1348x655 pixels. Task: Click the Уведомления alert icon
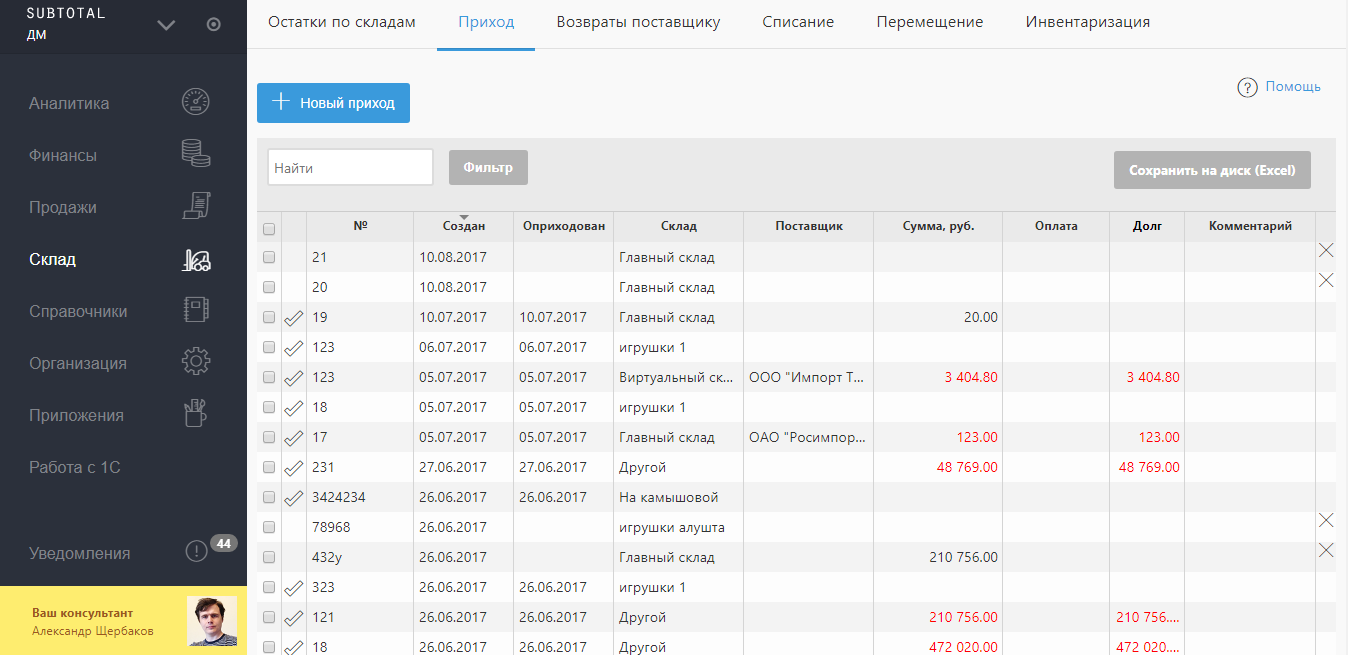[x=196, y=552]
